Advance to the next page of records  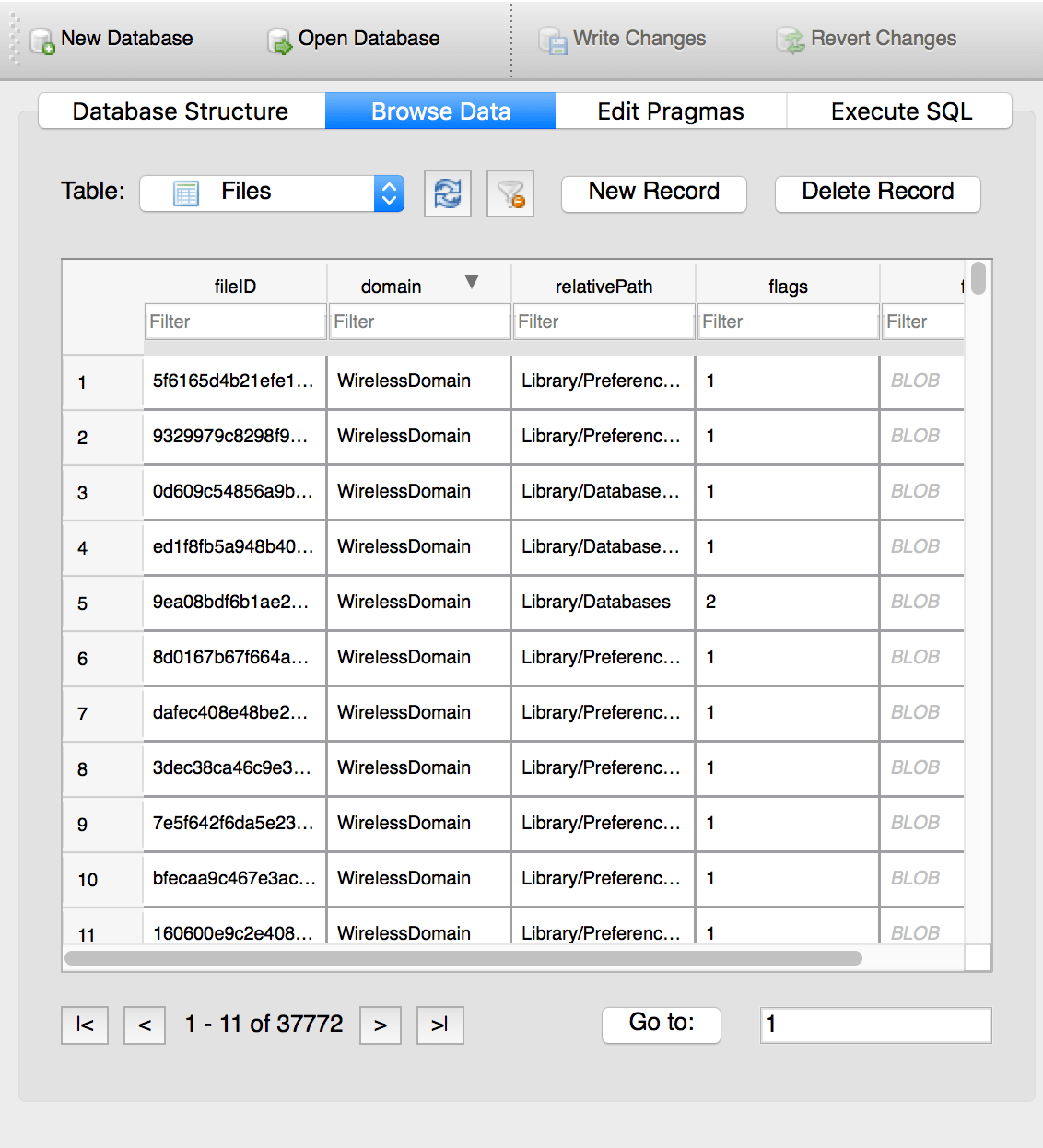tap(380, 1025)
